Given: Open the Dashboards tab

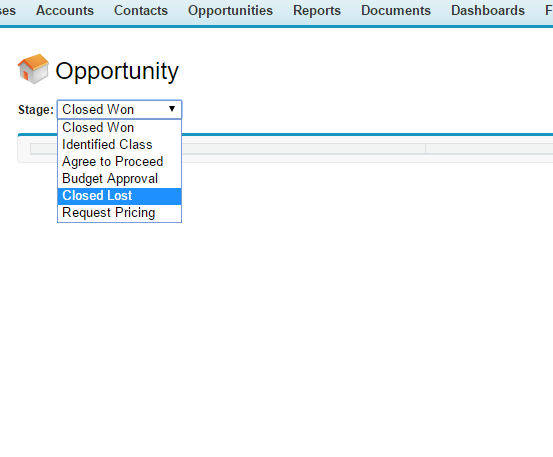Looking at the screenshot, I should (x=488, y=11).
